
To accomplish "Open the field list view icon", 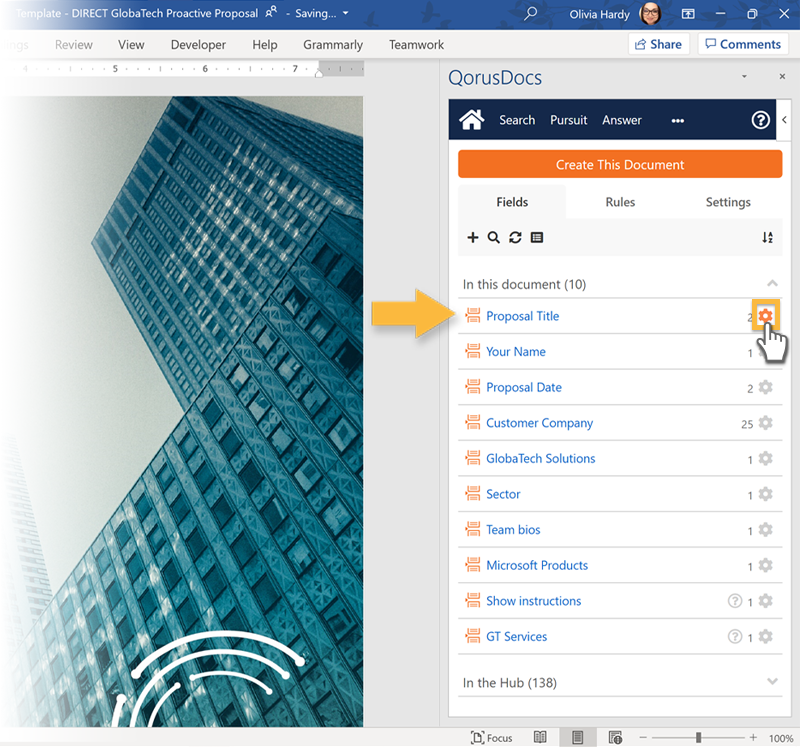I will 537,238.
